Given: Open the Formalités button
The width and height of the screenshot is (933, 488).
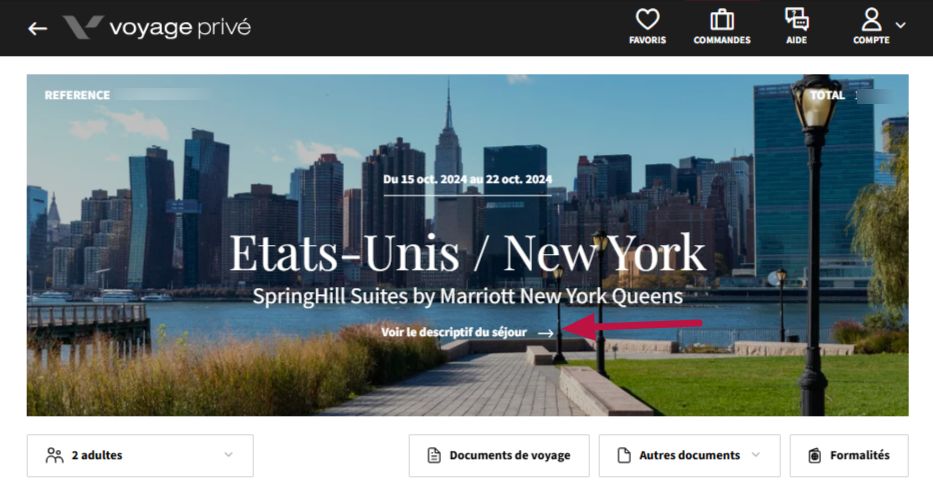Looking at the screenshot, I should click(849, 455).
